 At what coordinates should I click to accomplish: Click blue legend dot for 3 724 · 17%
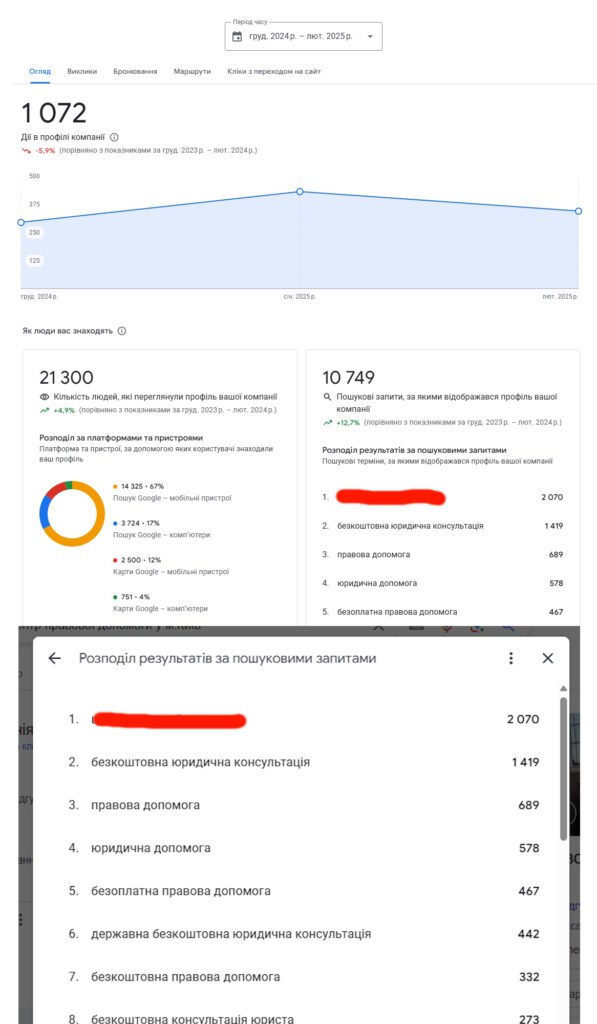[116, 523]
